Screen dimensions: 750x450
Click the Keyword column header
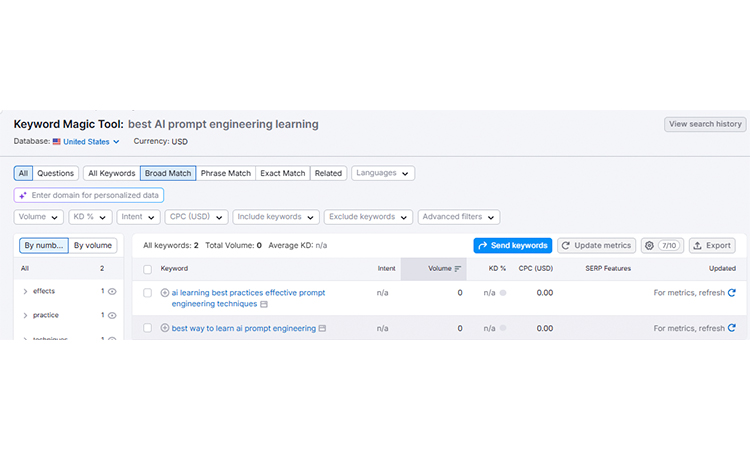coord(174,269)
